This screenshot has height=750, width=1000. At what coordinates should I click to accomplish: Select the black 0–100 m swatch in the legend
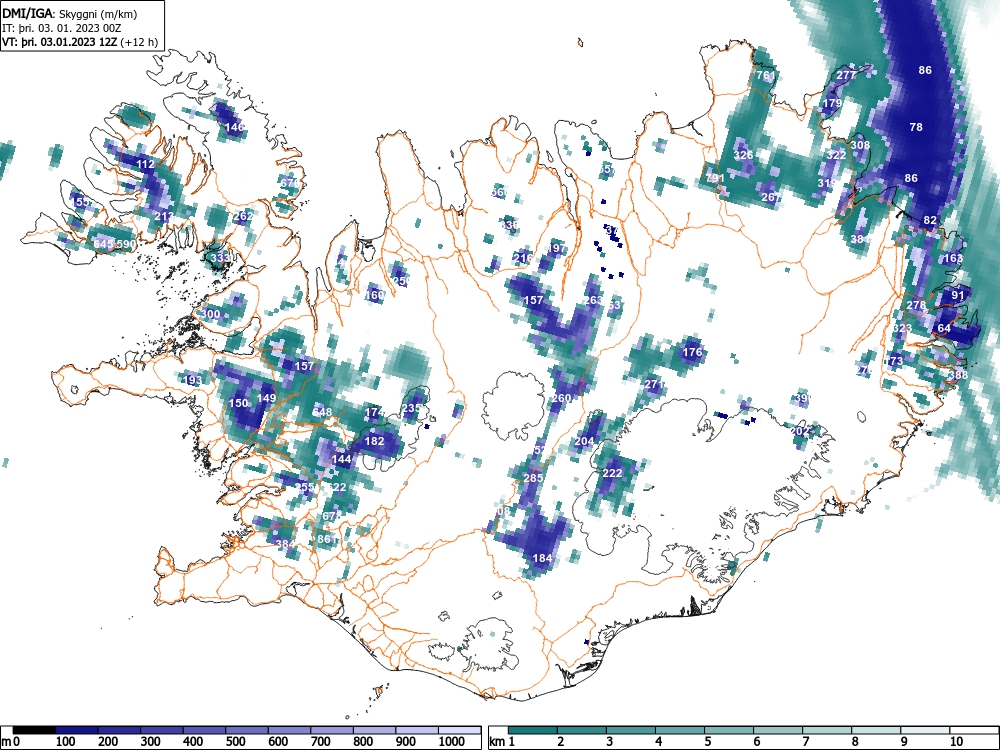click(34, 730)
